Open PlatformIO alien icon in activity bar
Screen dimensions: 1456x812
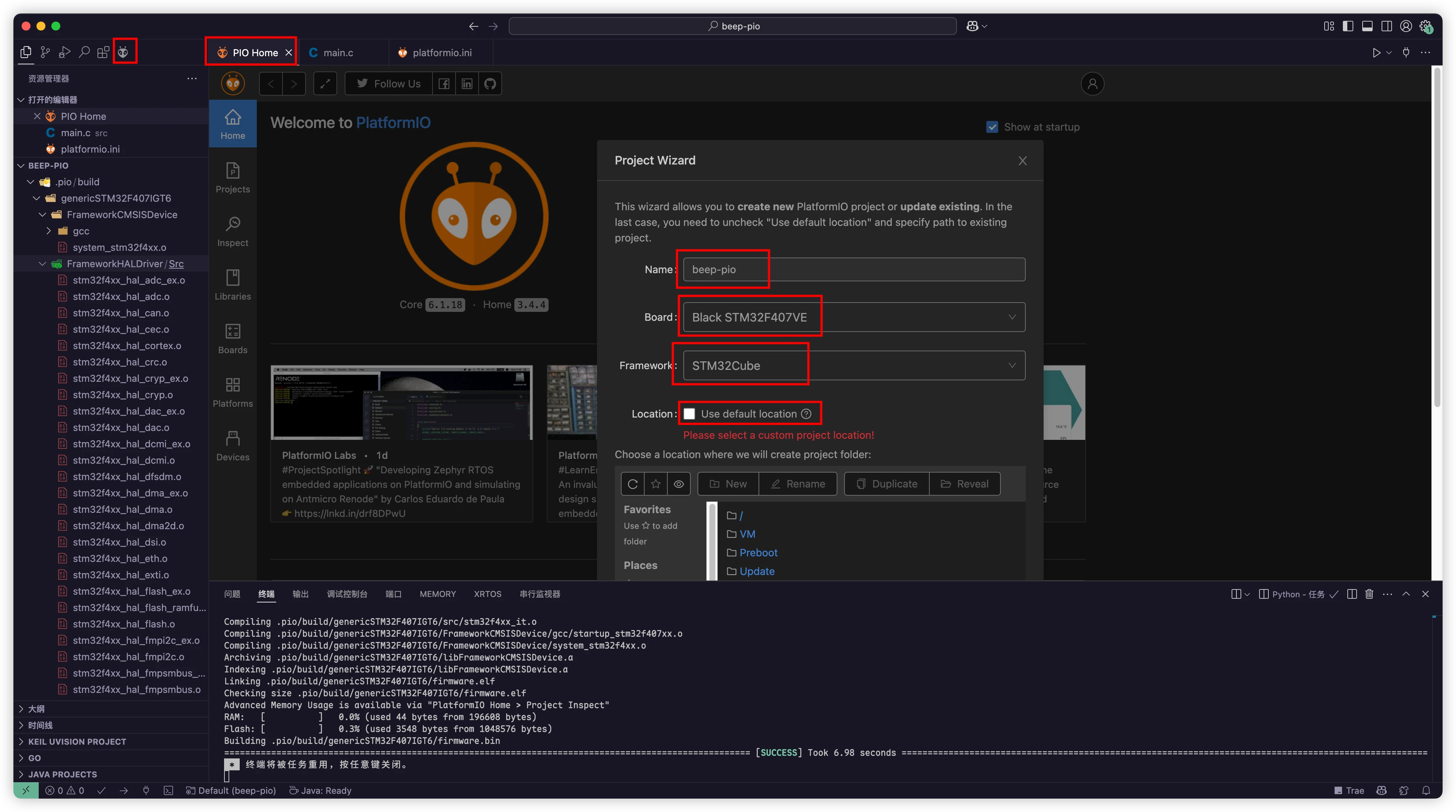[123, 52]
